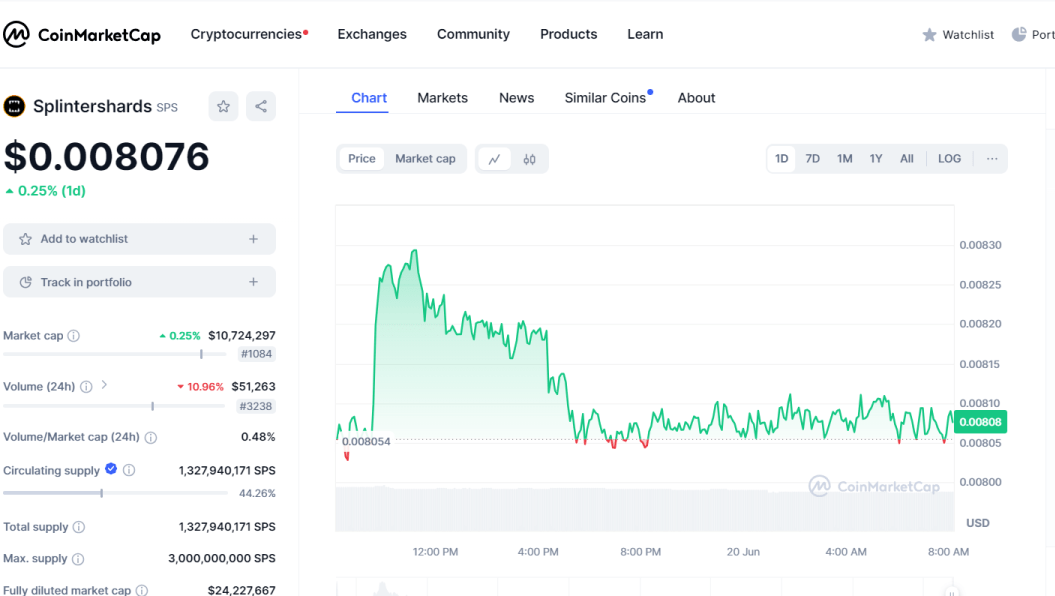Click the 10.96% volume change text
This screenshot has width=1055, height=596.
point(205,387)
